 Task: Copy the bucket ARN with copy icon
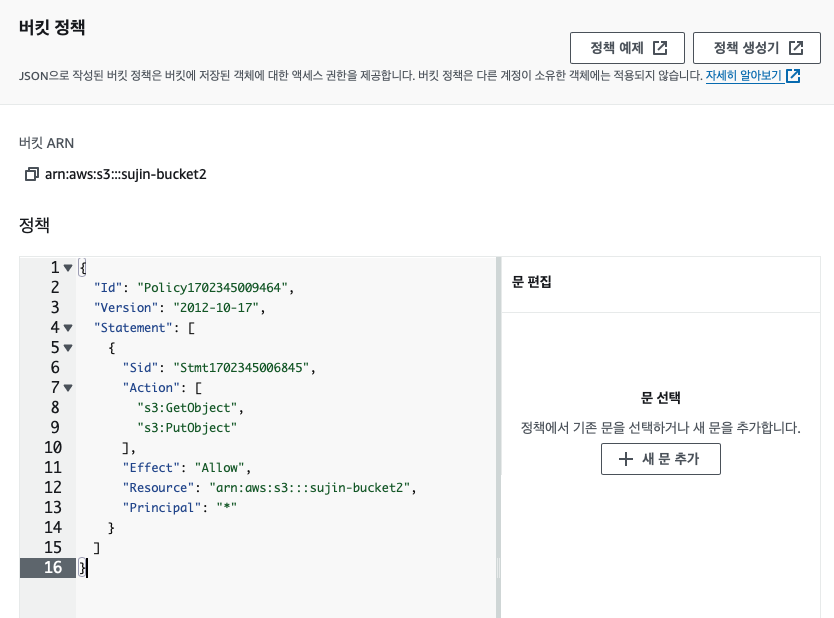31,174
